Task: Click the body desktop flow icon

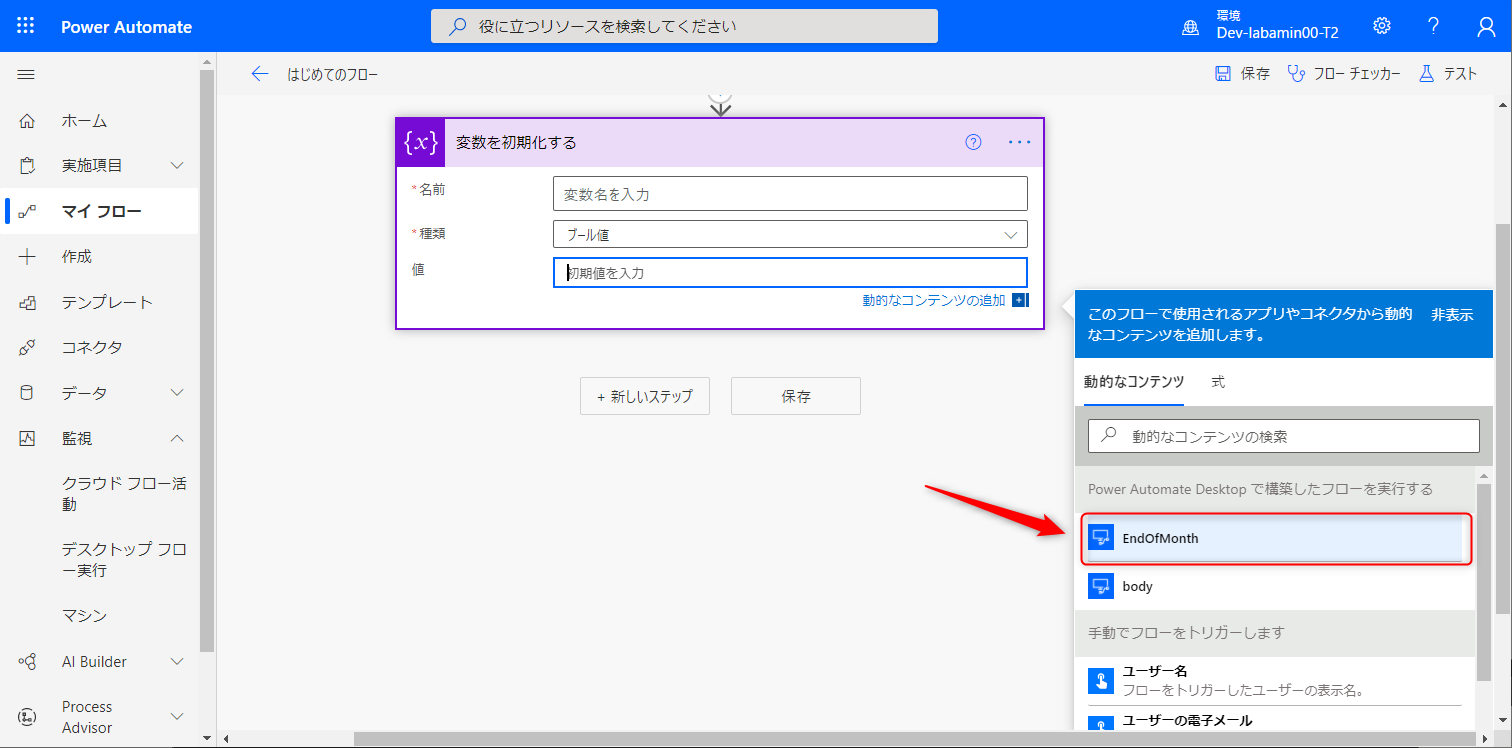Action: click(1101, 586)
